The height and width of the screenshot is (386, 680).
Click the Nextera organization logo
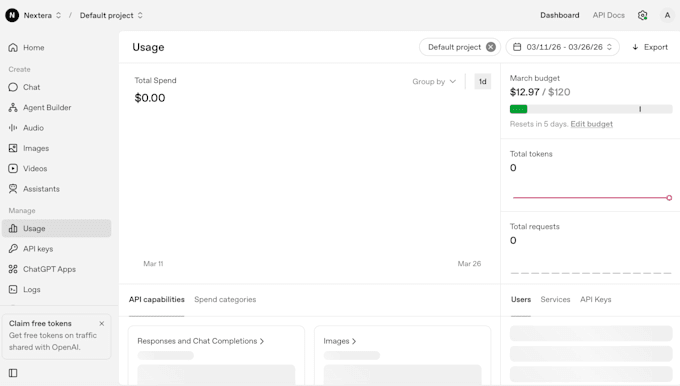(12, 15)
